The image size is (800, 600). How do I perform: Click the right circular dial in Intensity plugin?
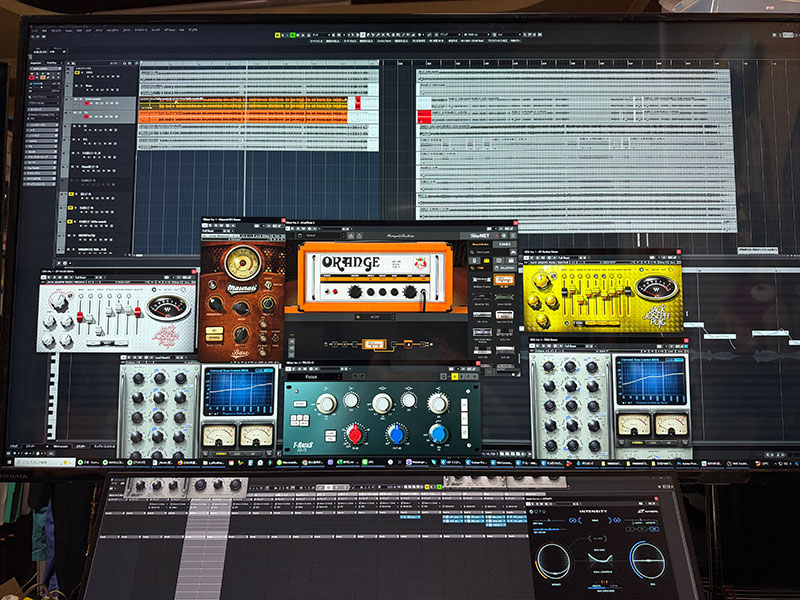pos(647,560)
